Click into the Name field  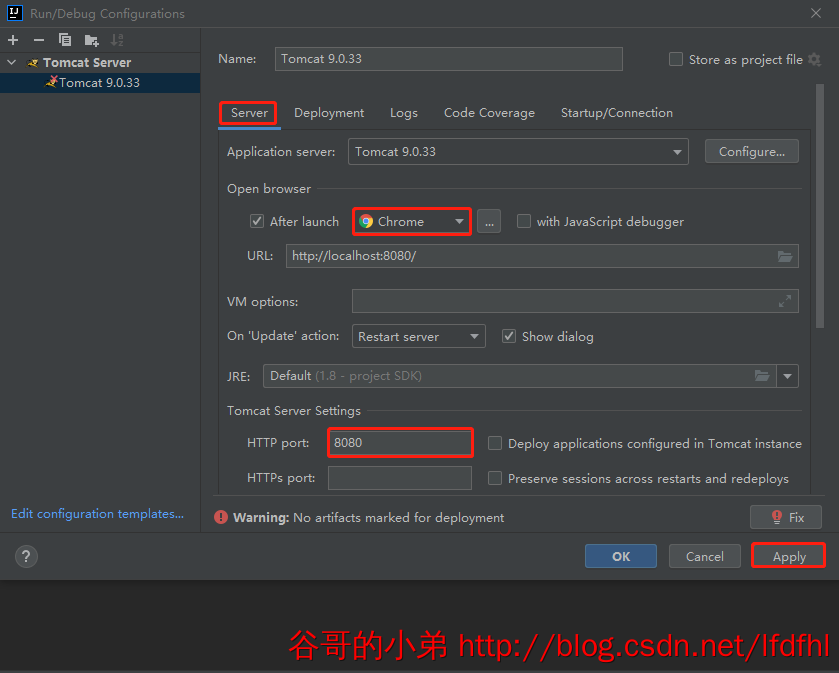[448, 59]
